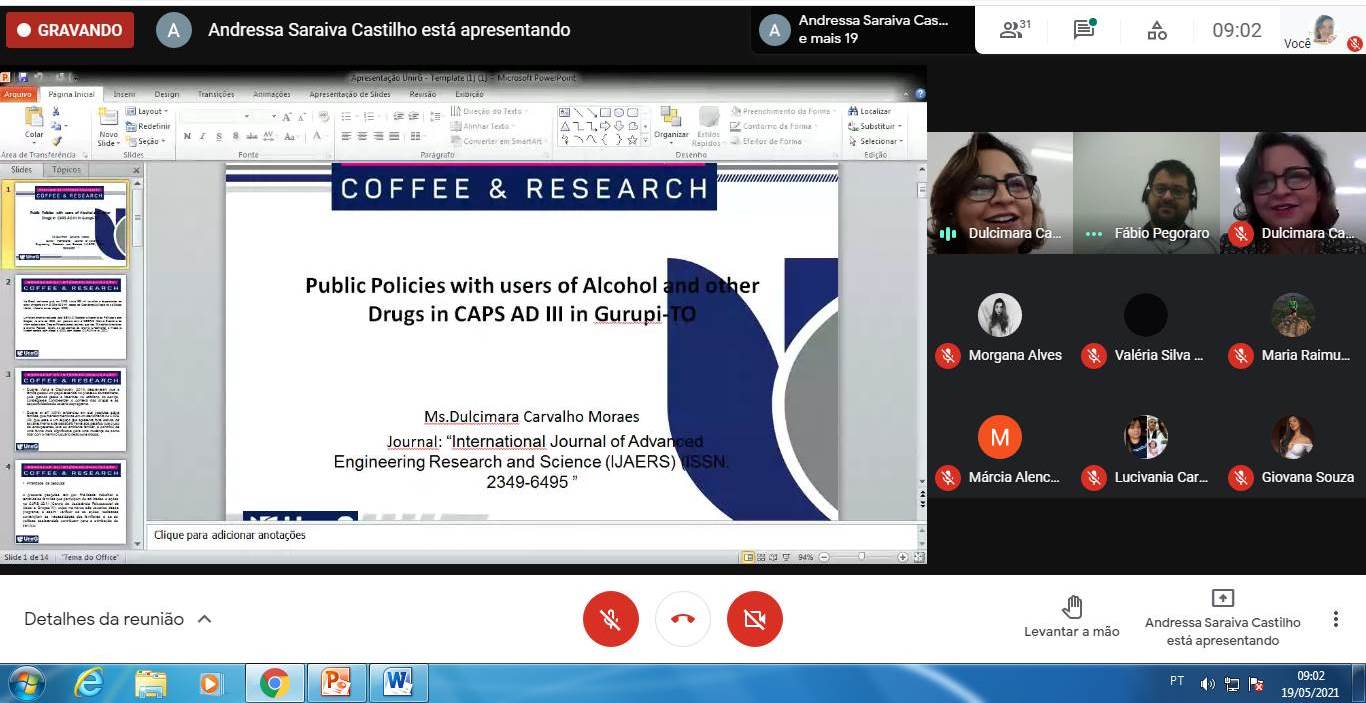Image resolution: width=1366 pixels, height=703 pixels.
Task: Open Contorno da Forma dropdown
Action: [775, 126]
